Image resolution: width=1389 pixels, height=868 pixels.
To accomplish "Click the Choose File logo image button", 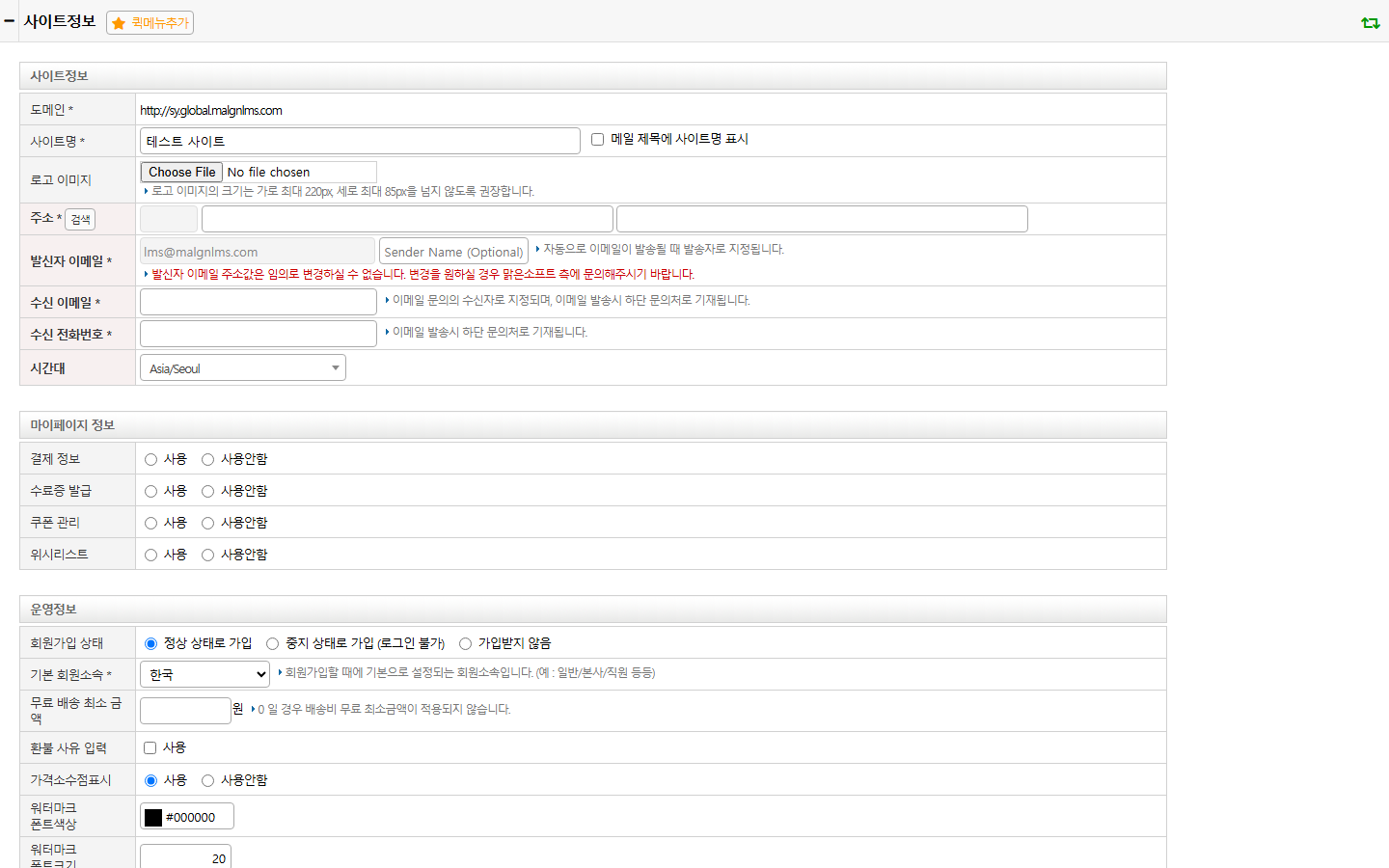I will click(x=181, y=172).
